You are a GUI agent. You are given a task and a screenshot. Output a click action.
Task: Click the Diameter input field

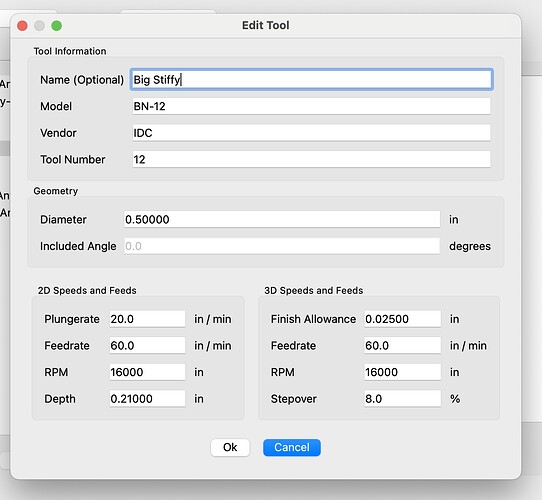click(x=282, y=219)
